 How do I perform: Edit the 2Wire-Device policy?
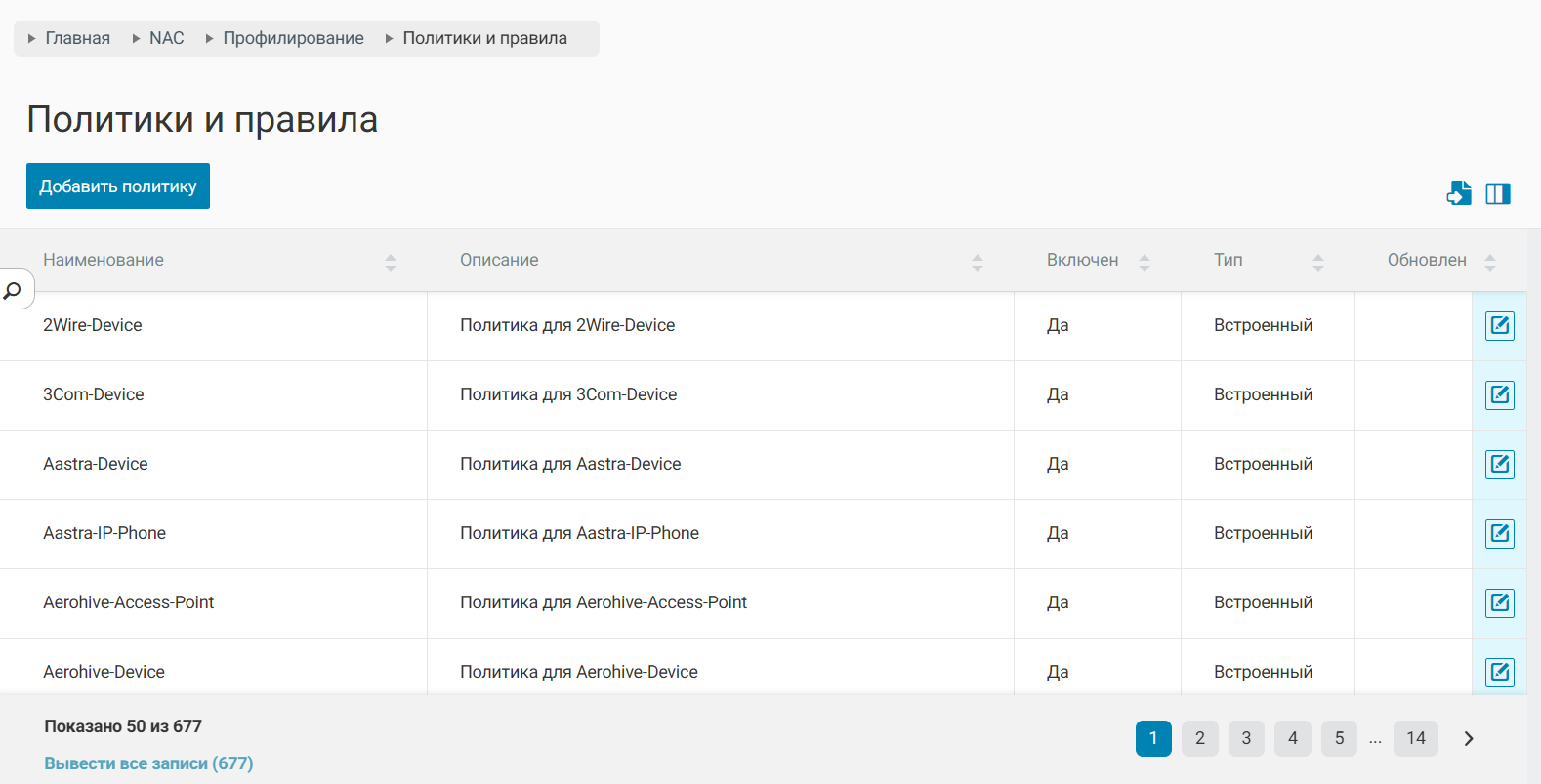coord(1499,325)
